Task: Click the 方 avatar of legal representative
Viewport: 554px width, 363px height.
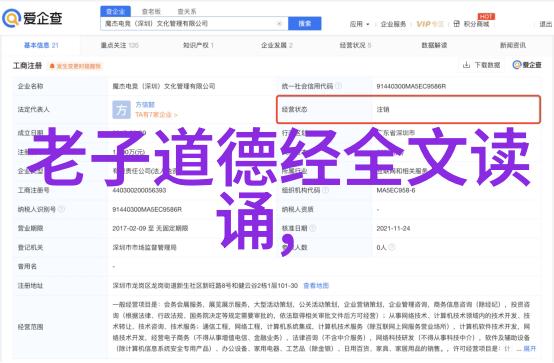Action: (121, 110)
